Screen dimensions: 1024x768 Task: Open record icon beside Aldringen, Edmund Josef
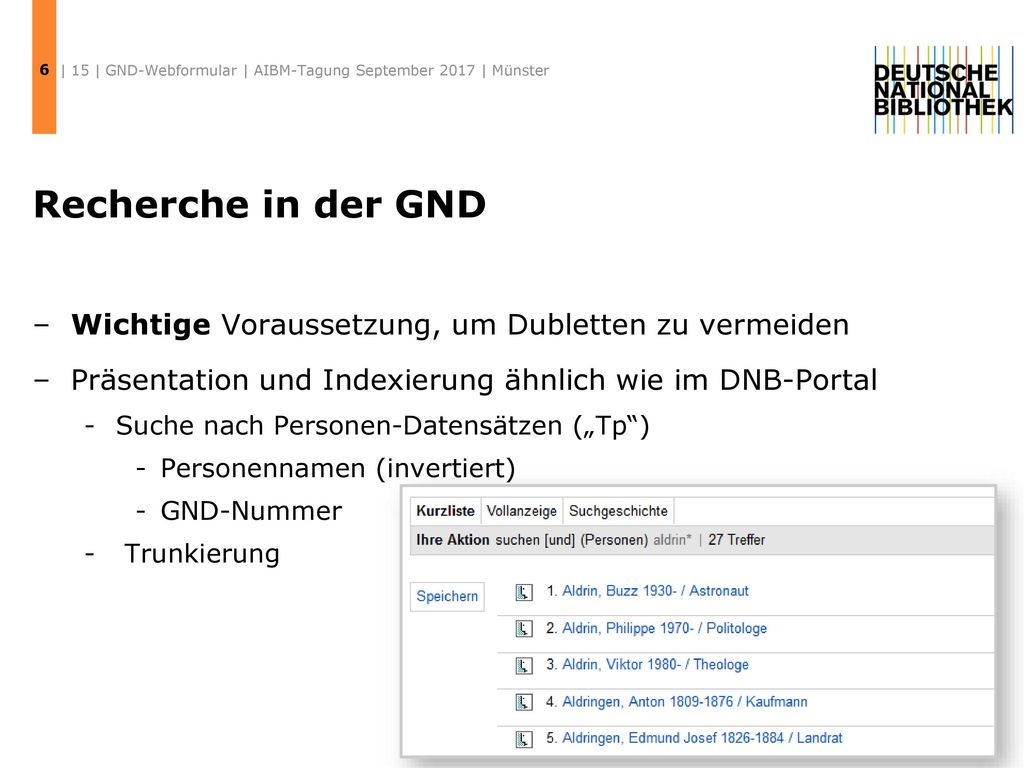pyautogui.click(x=524, y=739)
